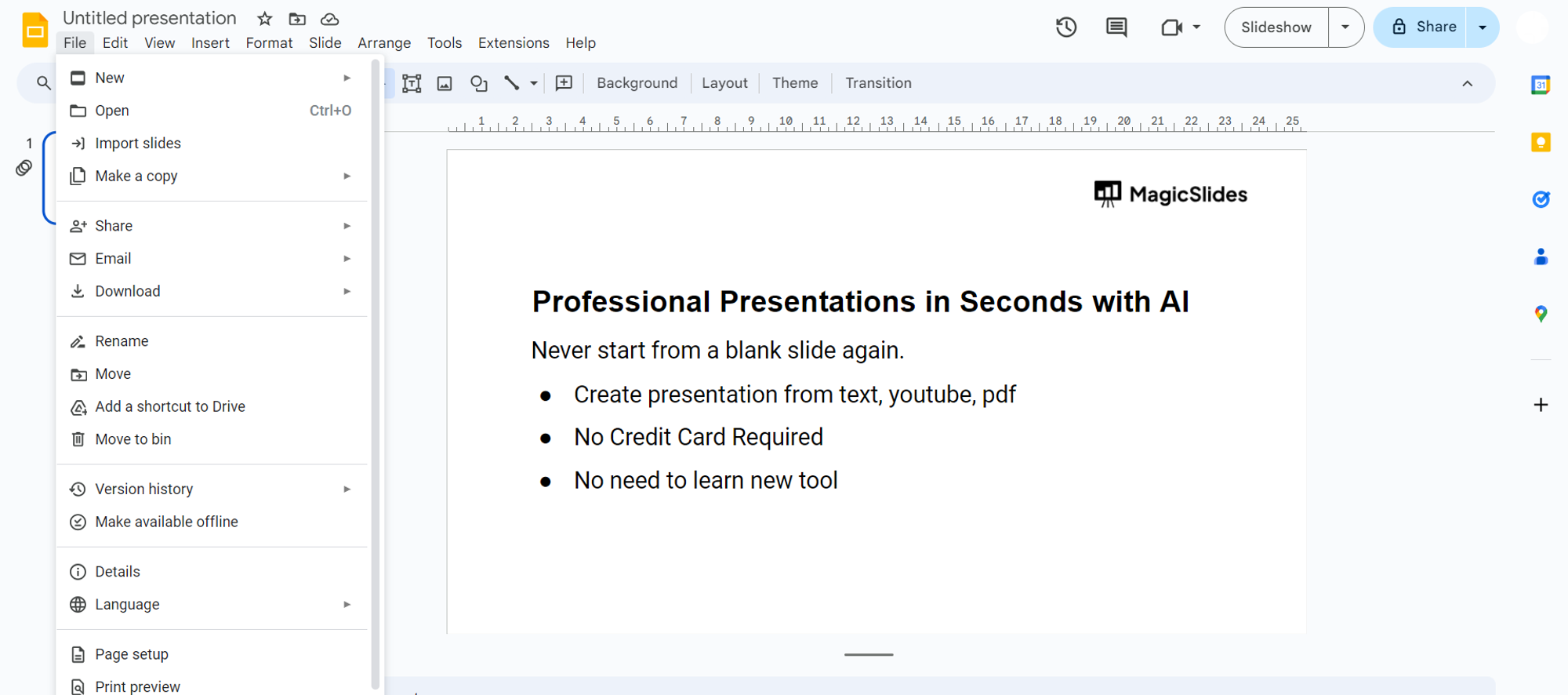The image size is (1568, 695).
Task: Click the Layout button
Action: coord(724,83)
